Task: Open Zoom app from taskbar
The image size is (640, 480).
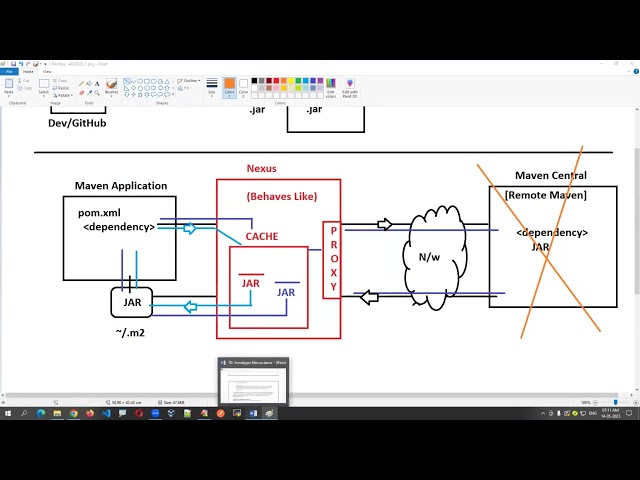Action: [155, 413]
